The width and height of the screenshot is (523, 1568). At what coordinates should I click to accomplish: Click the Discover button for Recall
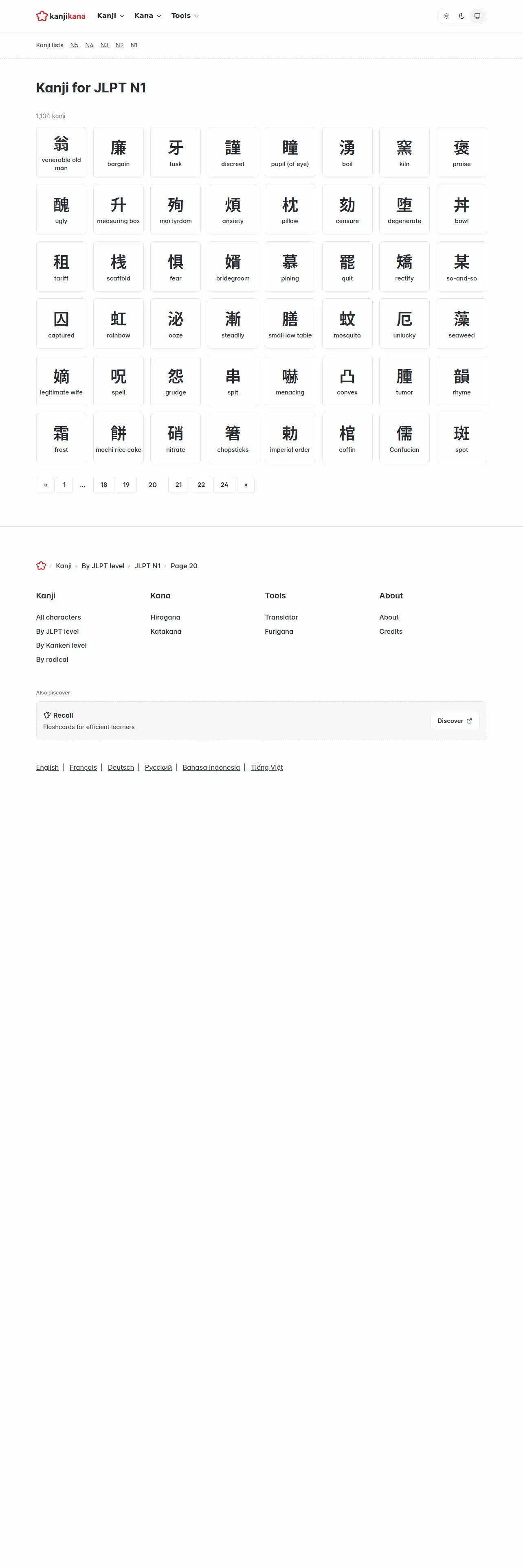coord(455,720)
